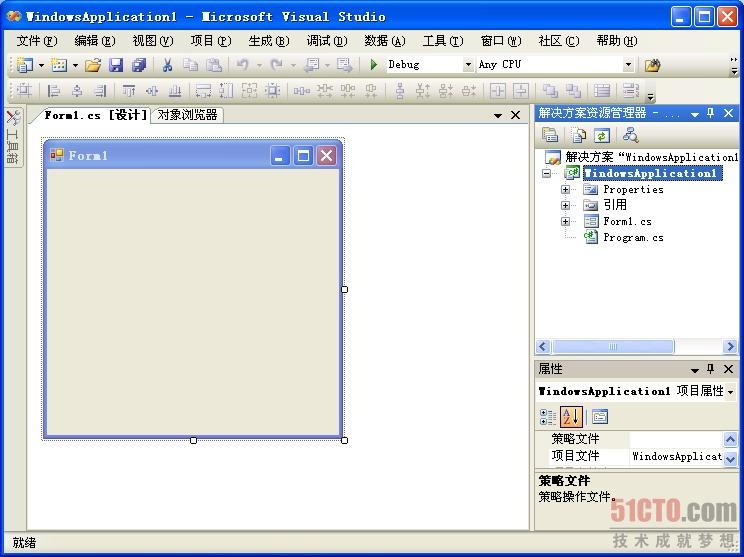This screenshot has width=744, height=557.
Task: Click the Align Rights layout icon
Action: [100, 90]
